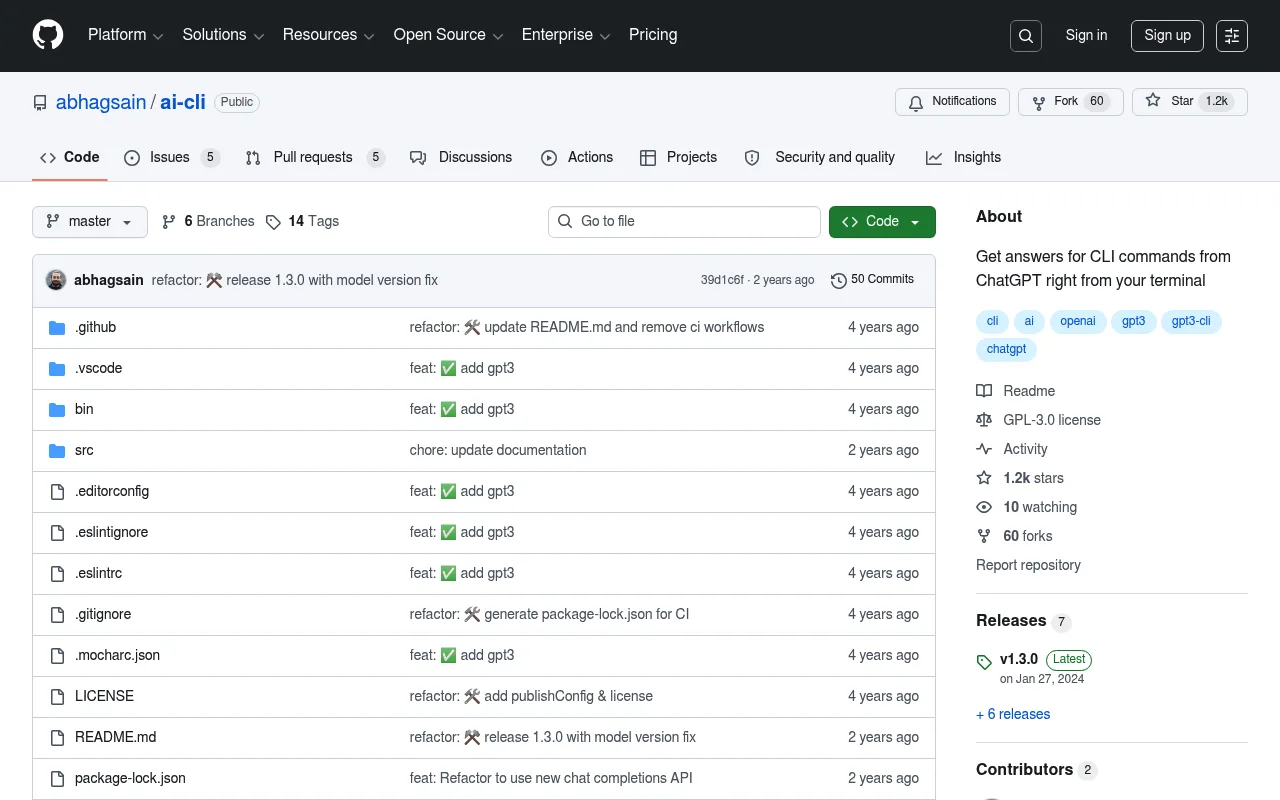Open the Pricing page
Viewport: 1280px width, 800px height.
[653, 35]
